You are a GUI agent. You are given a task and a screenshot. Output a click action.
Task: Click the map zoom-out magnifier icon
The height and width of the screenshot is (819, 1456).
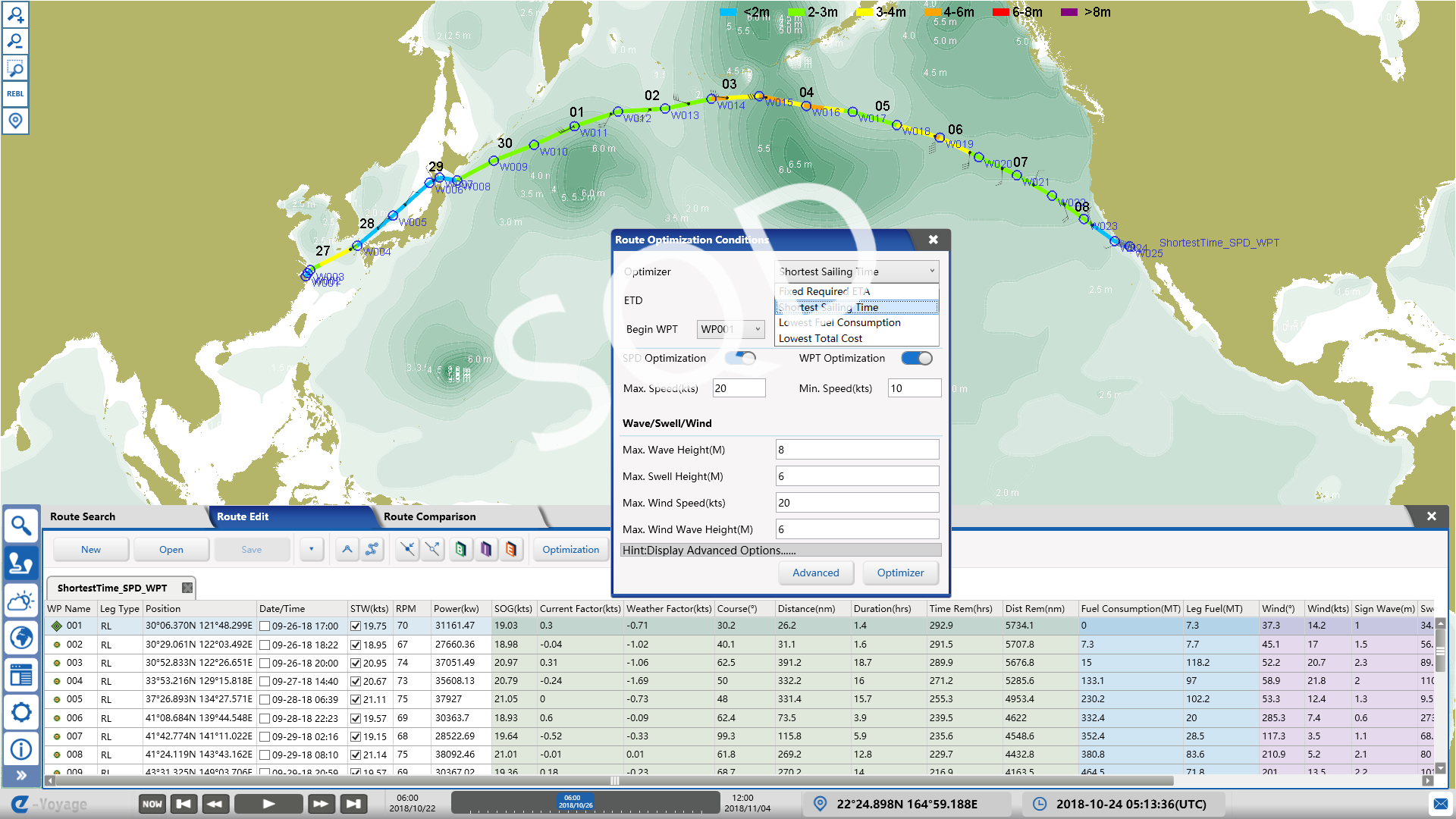click(x=15, y=41)
